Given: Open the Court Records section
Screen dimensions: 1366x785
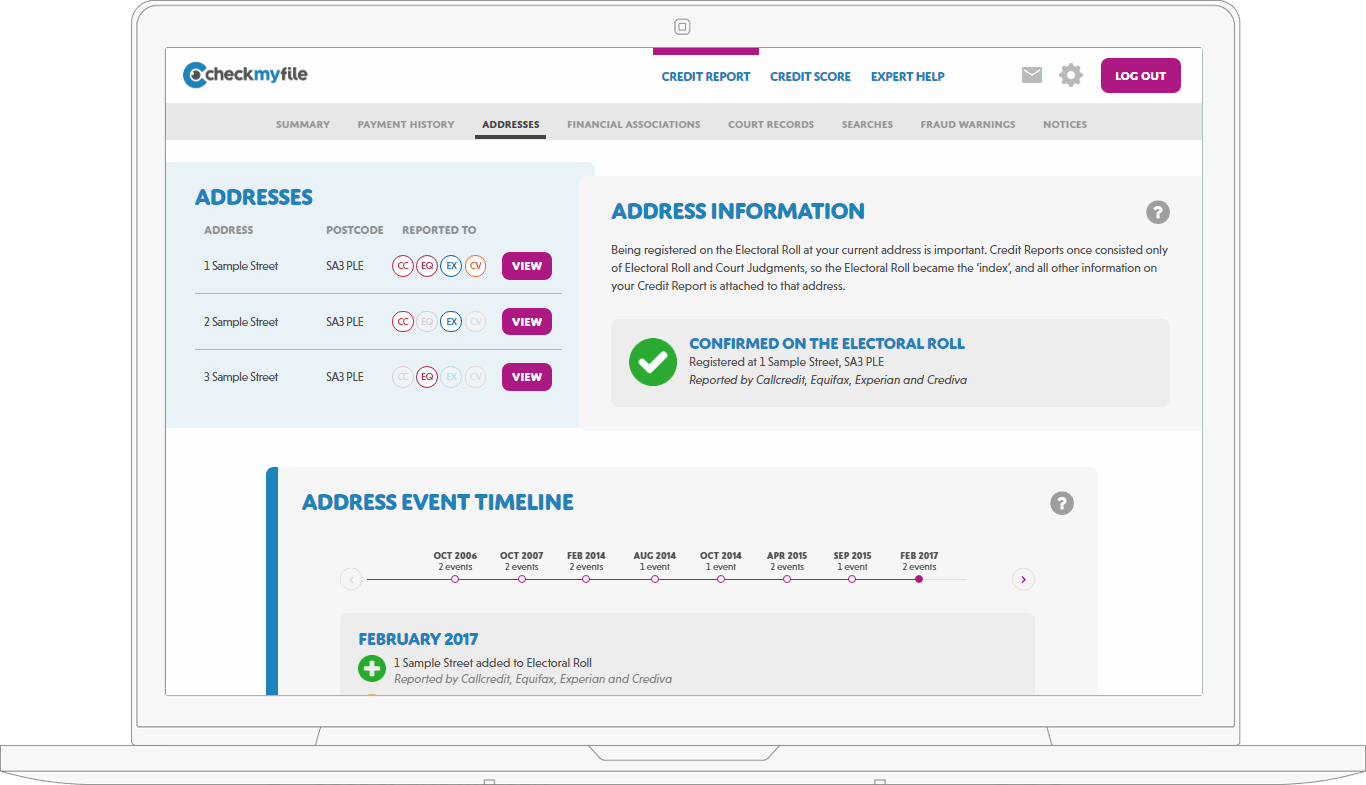Looking at the screenshot, I should tap(771, 124).
